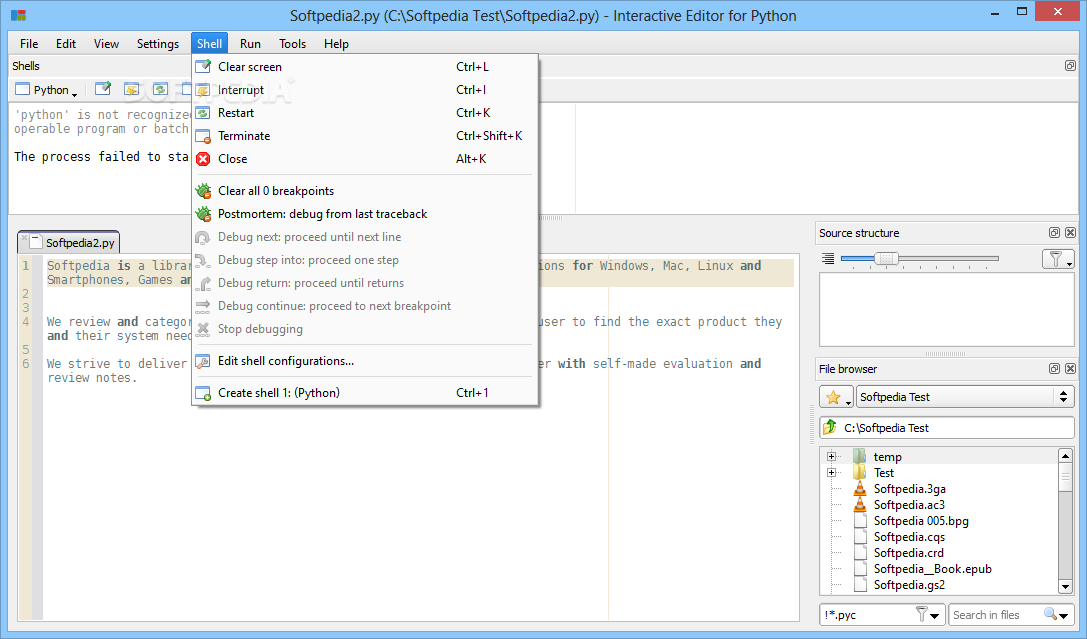Image resolution: width=1087 pixels, height=639 pixels.
Task: Open the Softpedia Test project combo box
Action: pos(965,397)
